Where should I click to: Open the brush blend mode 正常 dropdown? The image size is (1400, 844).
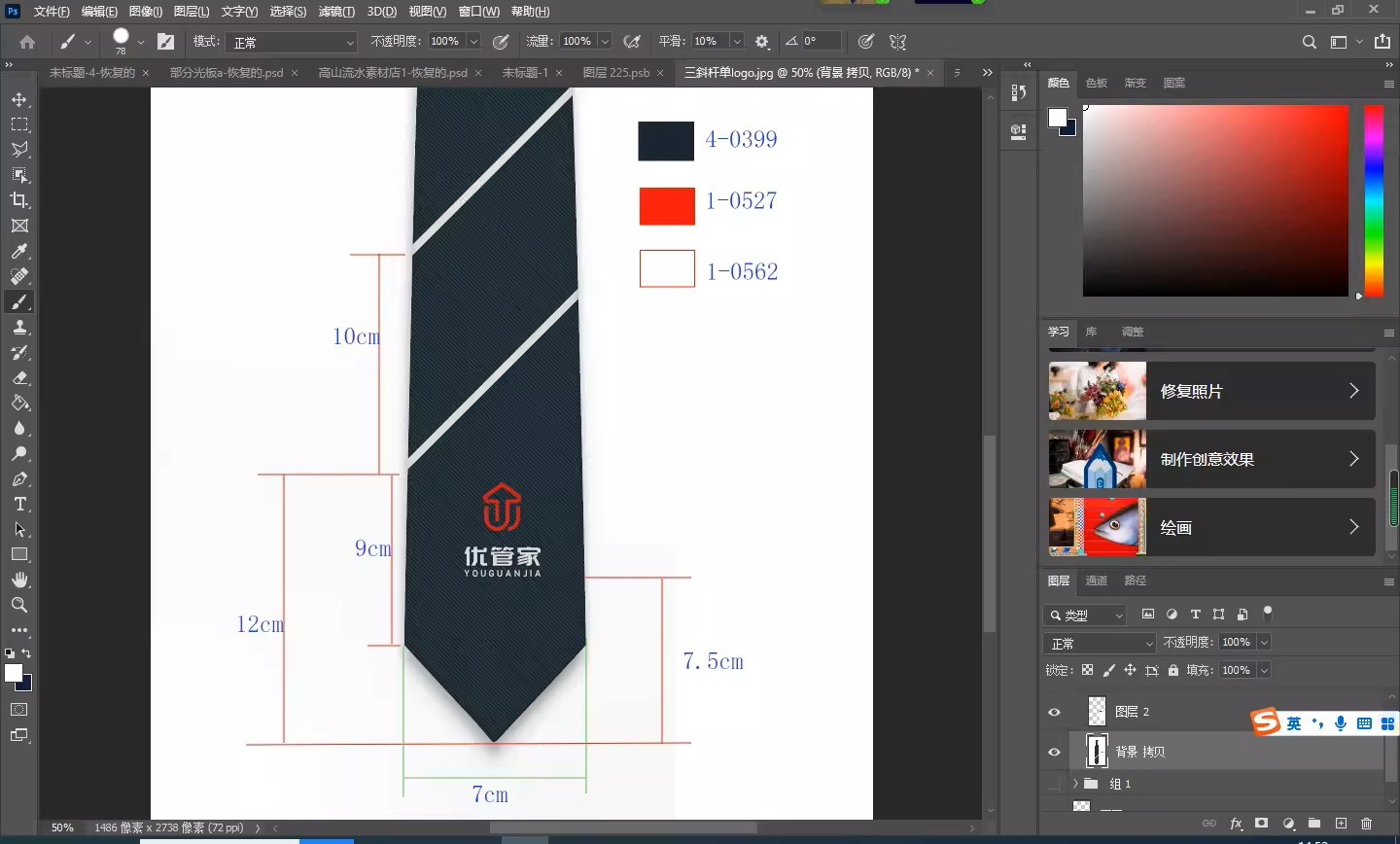[292, 43]
